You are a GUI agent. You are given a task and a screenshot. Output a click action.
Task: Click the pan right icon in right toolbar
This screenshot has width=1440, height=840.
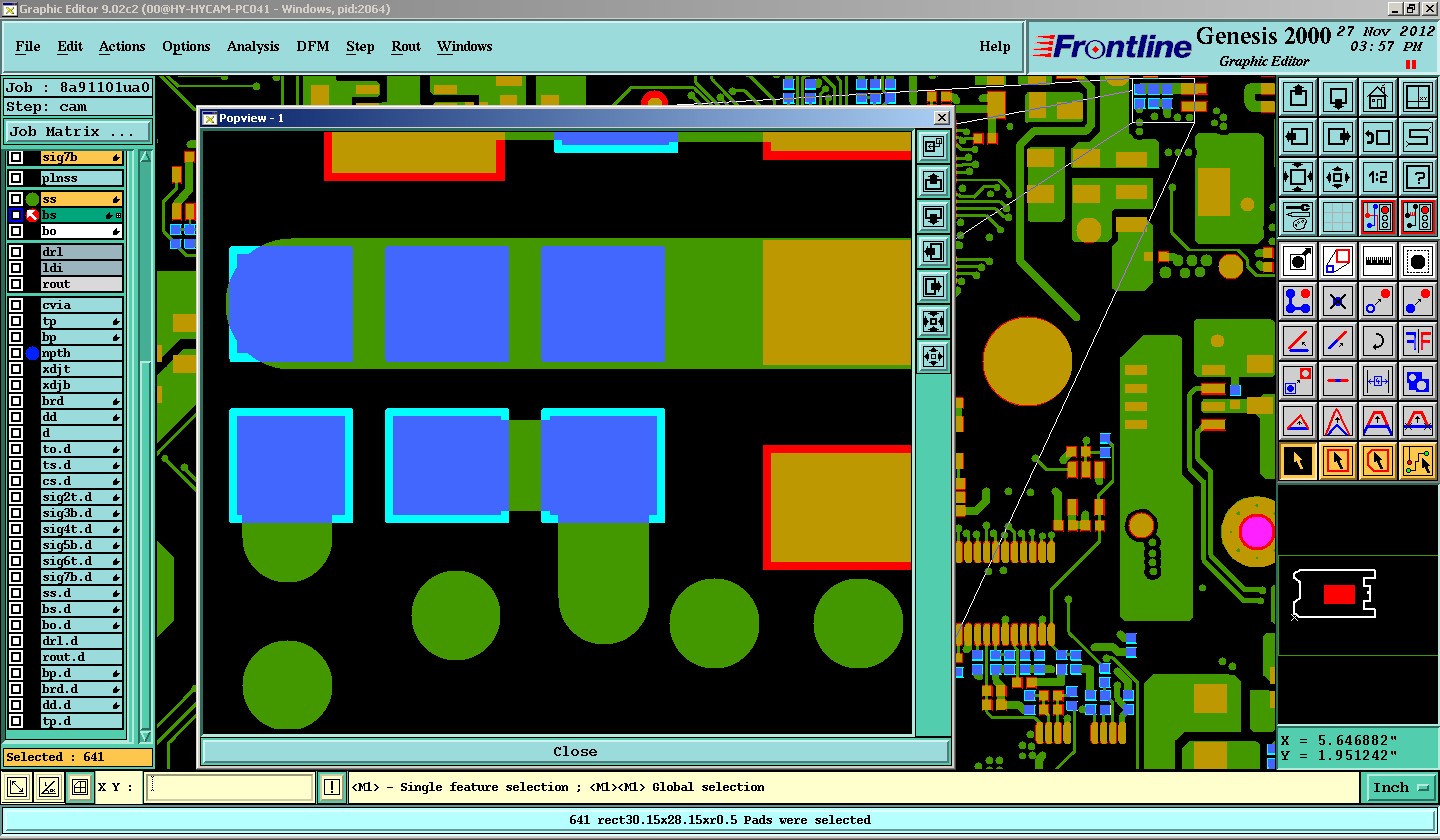(1338, 137)
